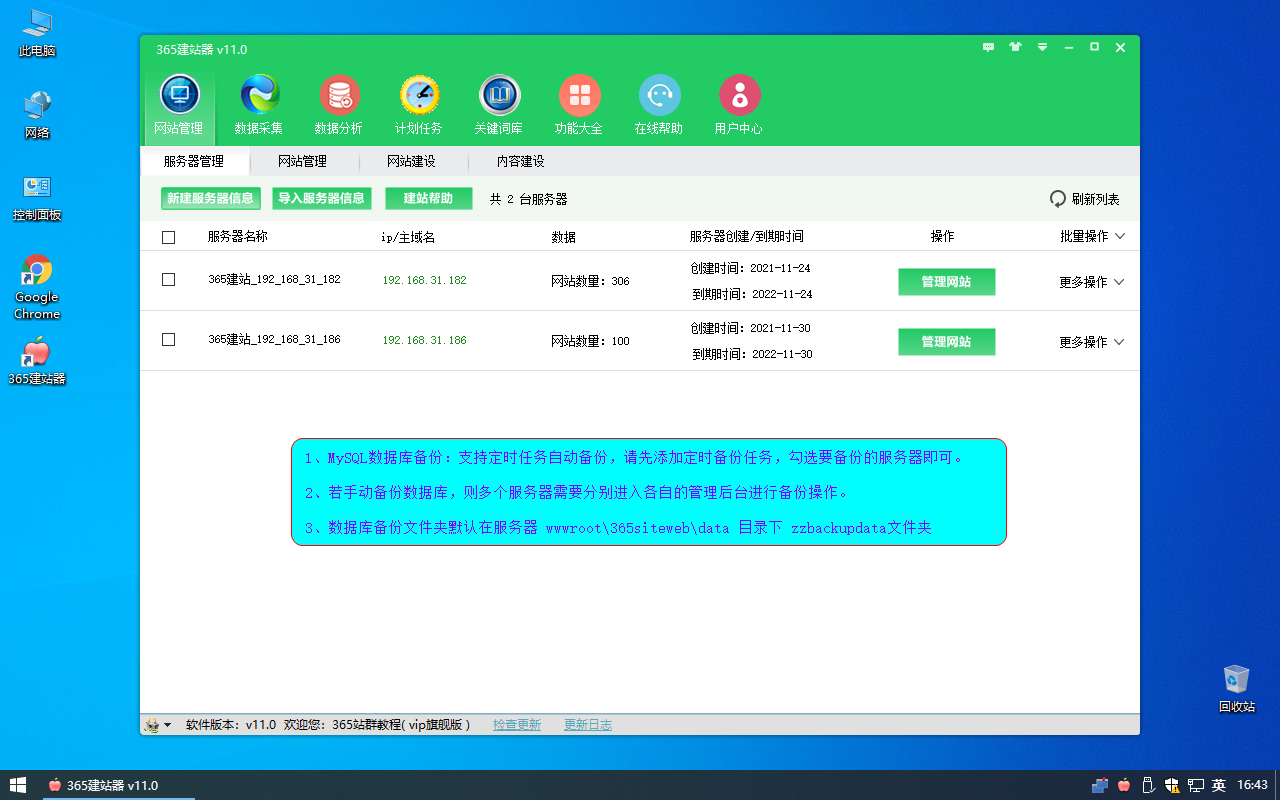Toggle the select-all checkbox in the table header
The height and width of the screenshot is (800, 1280).
point(168,237)
